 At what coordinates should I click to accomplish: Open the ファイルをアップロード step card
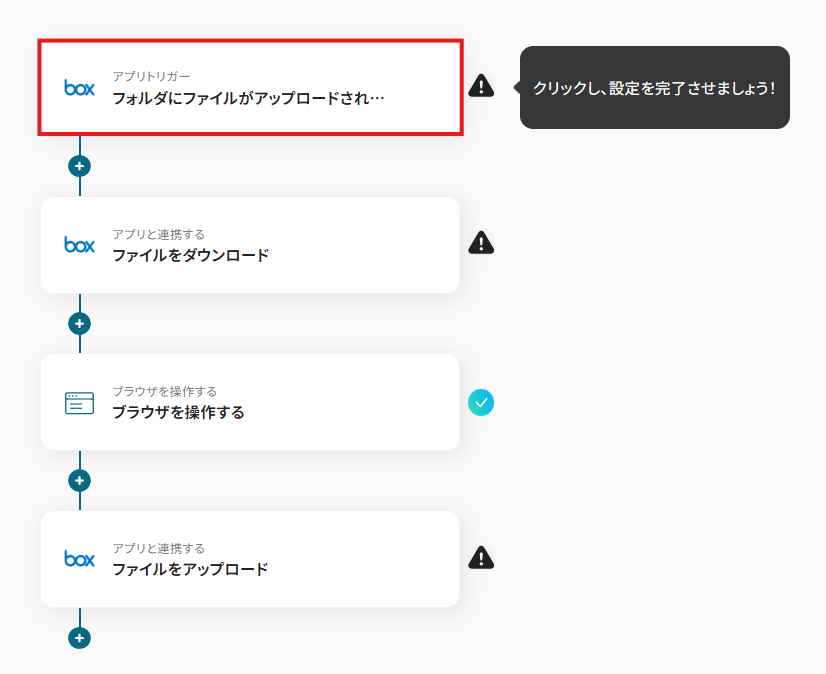(x=250, y=559)
